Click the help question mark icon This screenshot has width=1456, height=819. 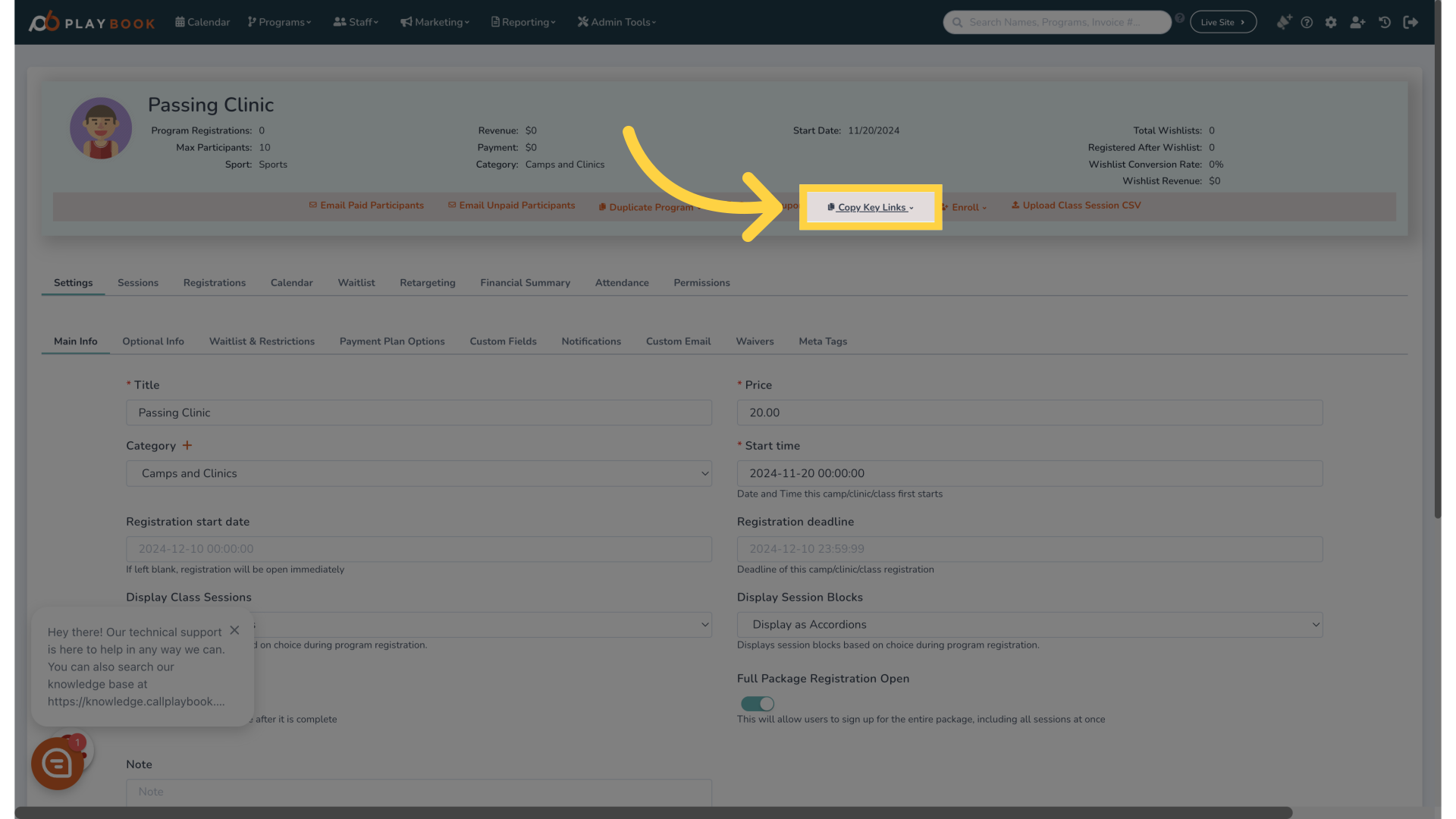[1307, 22]
